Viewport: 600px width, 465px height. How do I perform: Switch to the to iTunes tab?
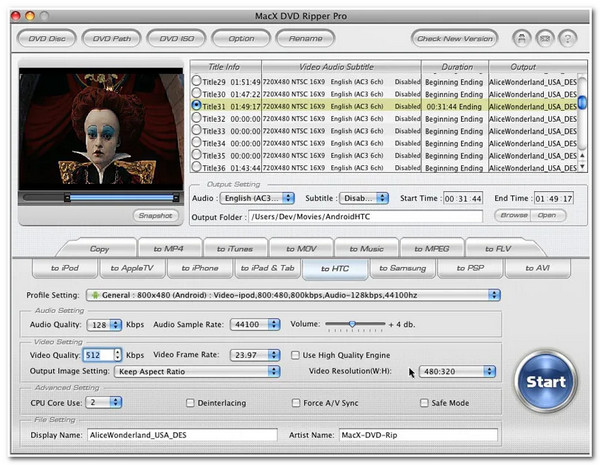point(235,249)
